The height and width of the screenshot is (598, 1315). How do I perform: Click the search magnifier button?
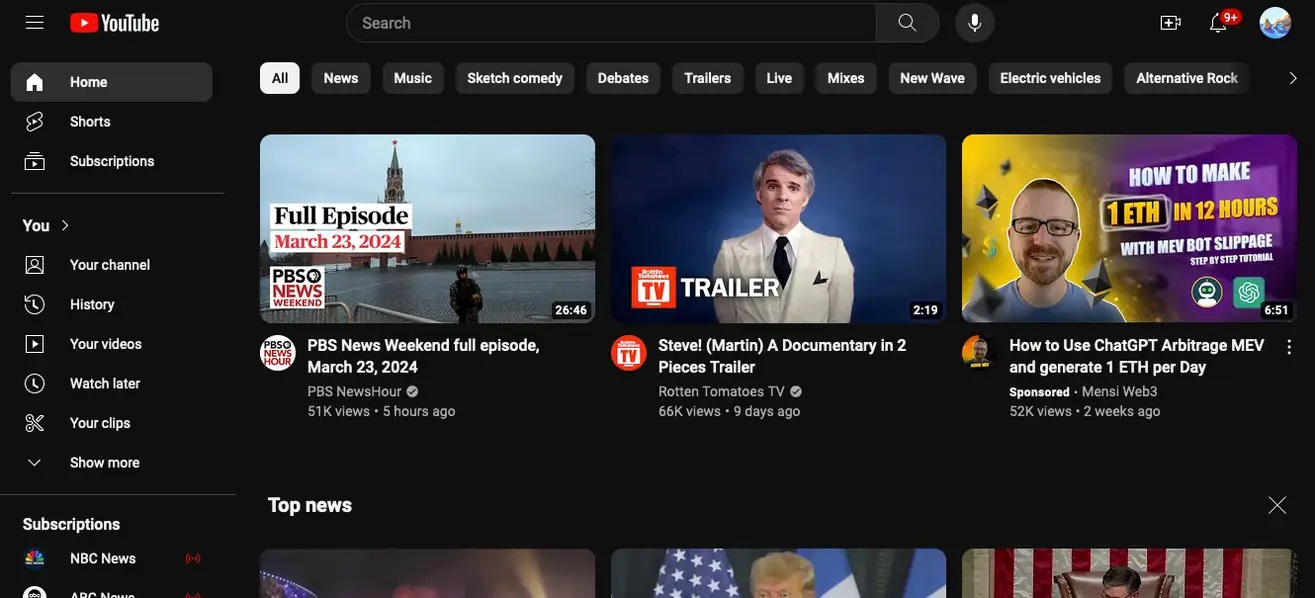(907, 22)
